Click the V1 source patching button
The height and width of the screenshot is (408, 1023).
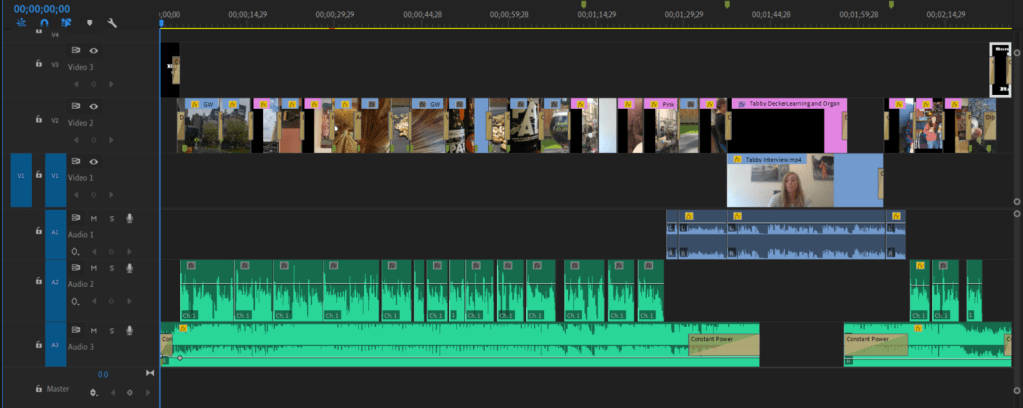tap(20, 174)
